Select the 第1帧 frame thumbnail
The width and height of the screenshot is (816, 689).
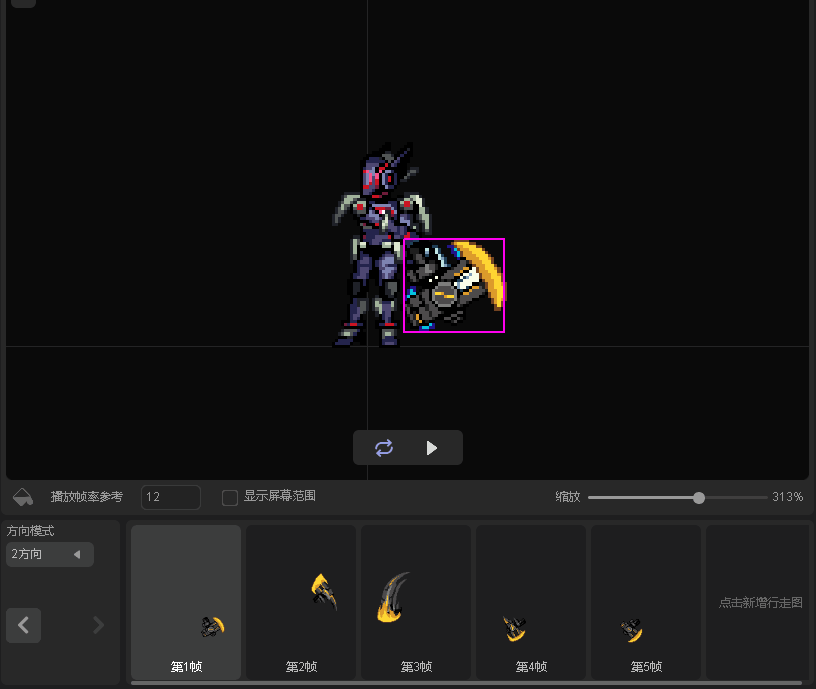coord(186,602)
